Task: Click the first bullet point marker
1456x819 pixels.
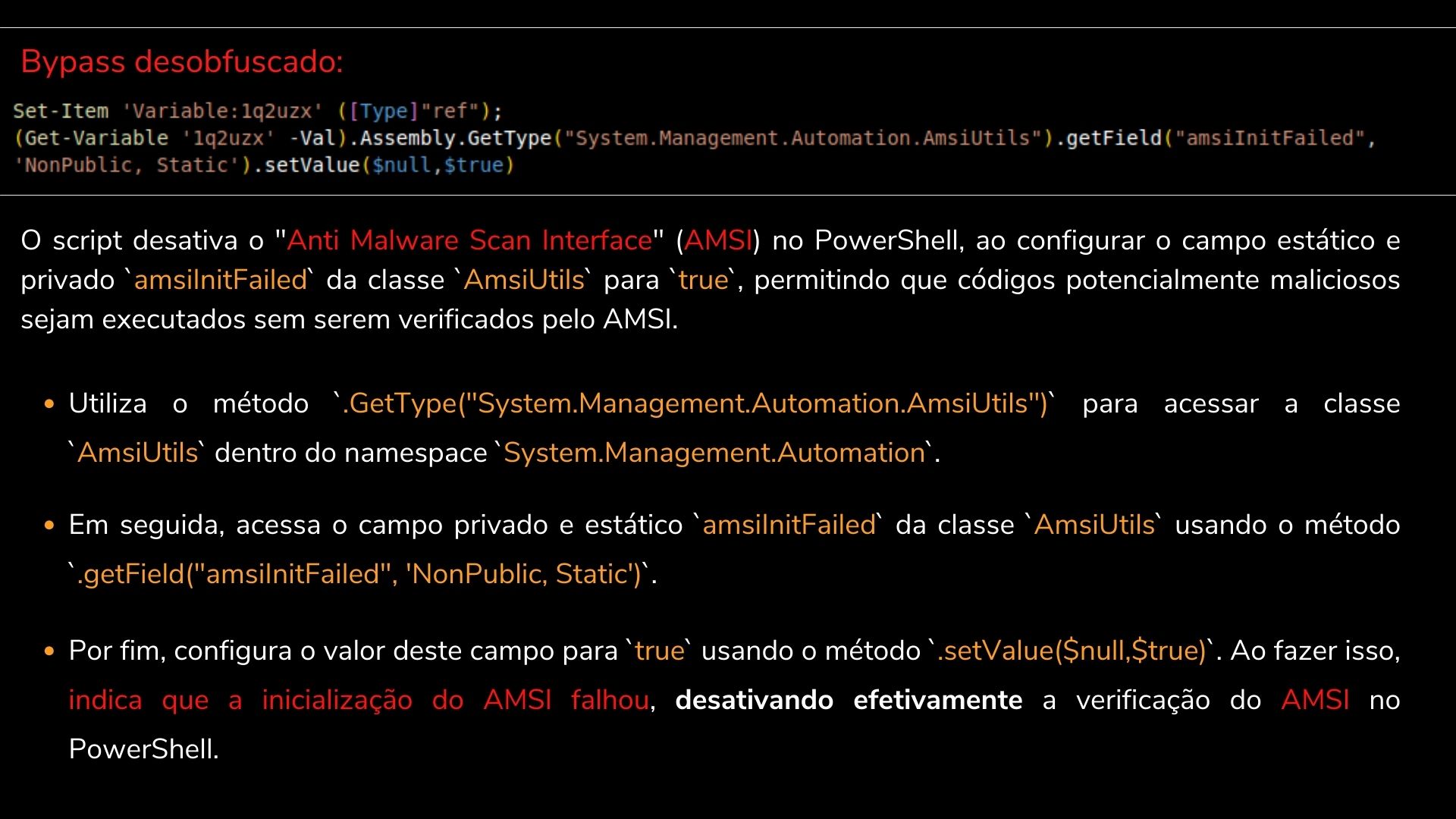Action: (x=49, y=403)
